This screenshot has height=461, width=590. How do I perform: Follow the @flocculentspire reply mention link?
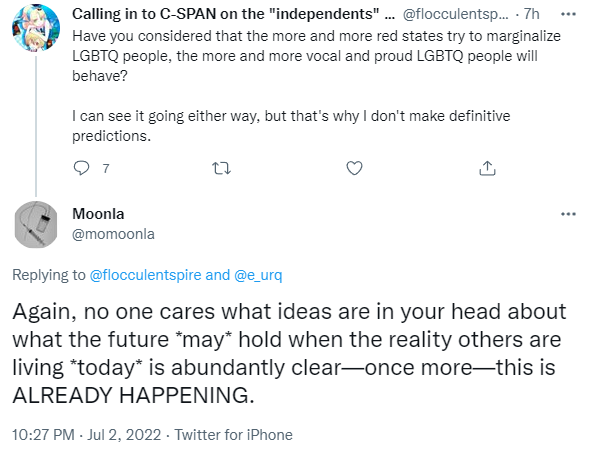(x=145, y=275)
